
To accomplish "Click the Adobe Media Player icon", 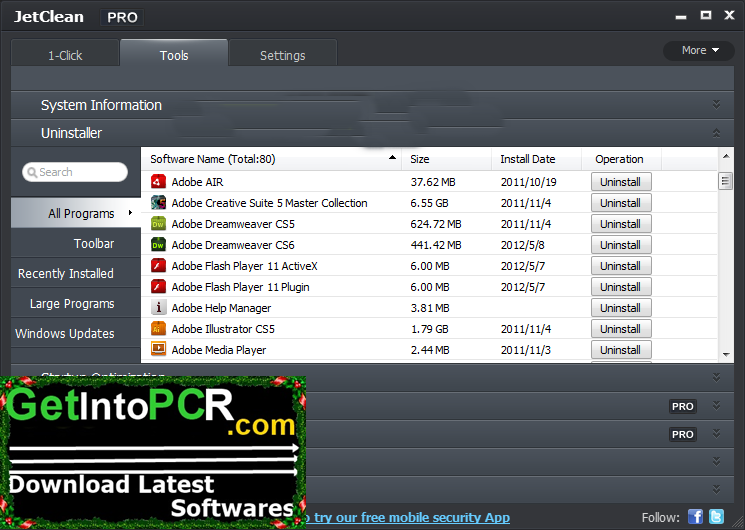I will click(x=158, y=349).
